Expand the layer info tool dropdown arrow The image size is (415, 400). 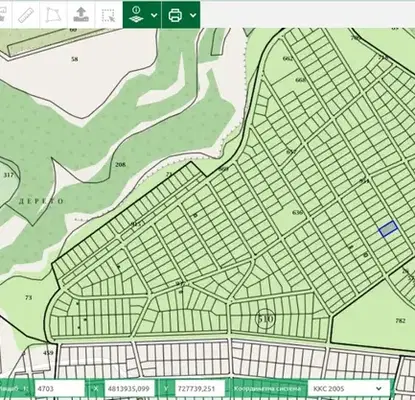154,15
